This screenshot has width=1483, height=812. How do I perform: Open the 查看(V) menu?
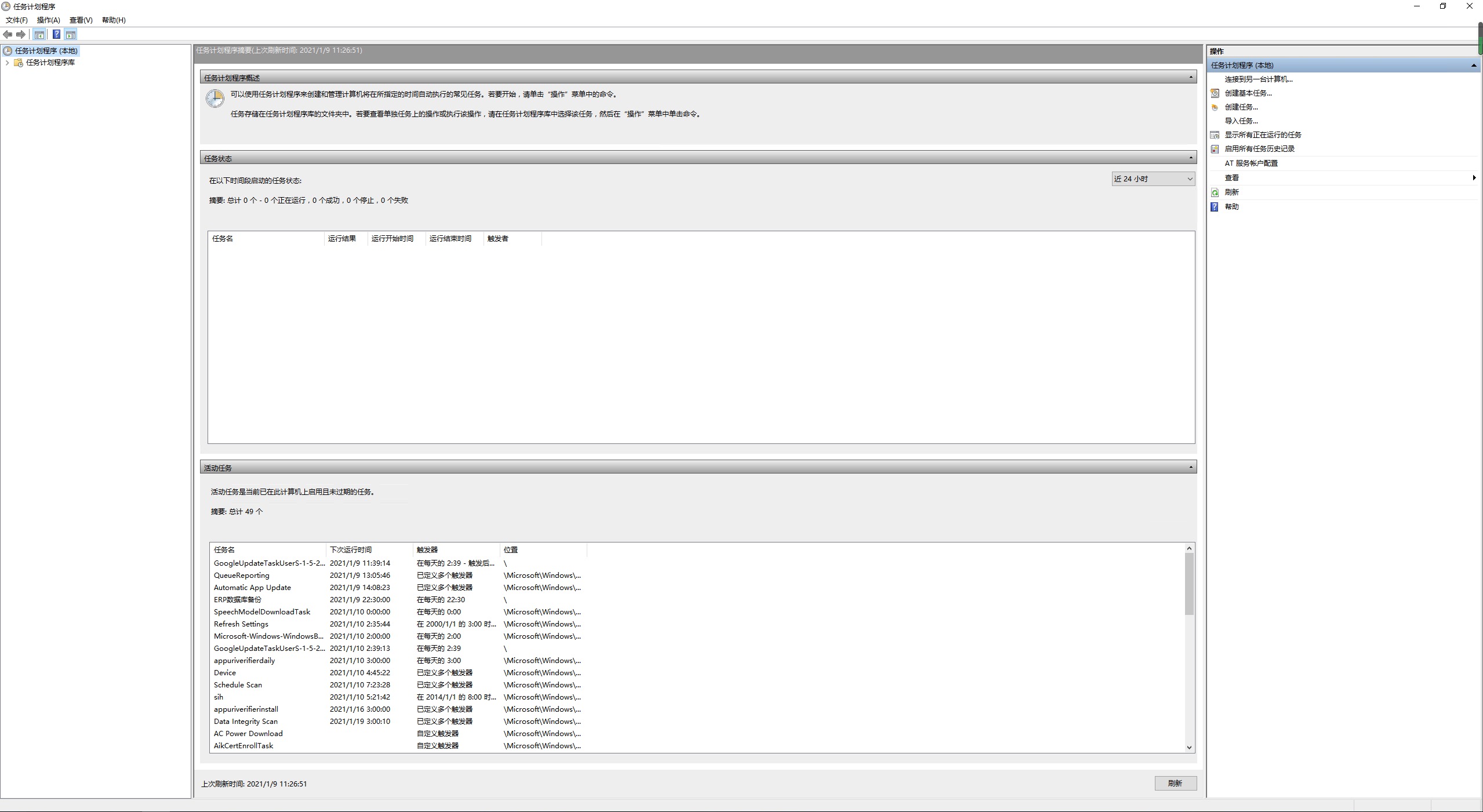(81, 20)
